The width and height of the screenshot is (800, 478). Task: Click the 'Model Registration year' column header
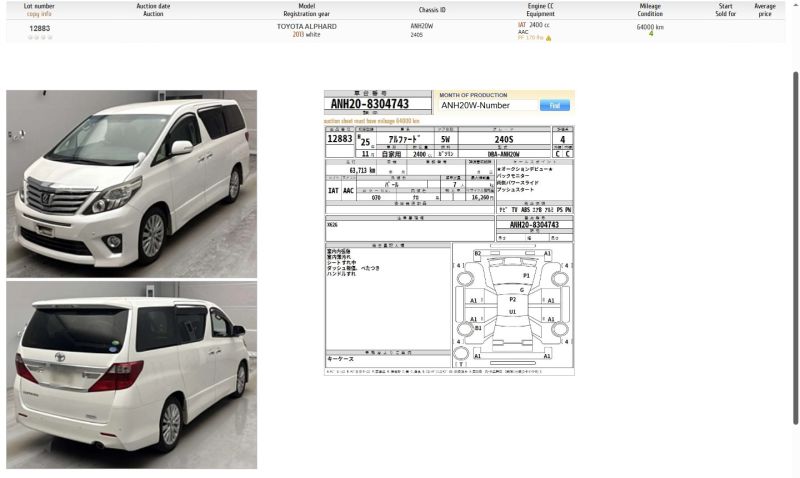[307, 10]
